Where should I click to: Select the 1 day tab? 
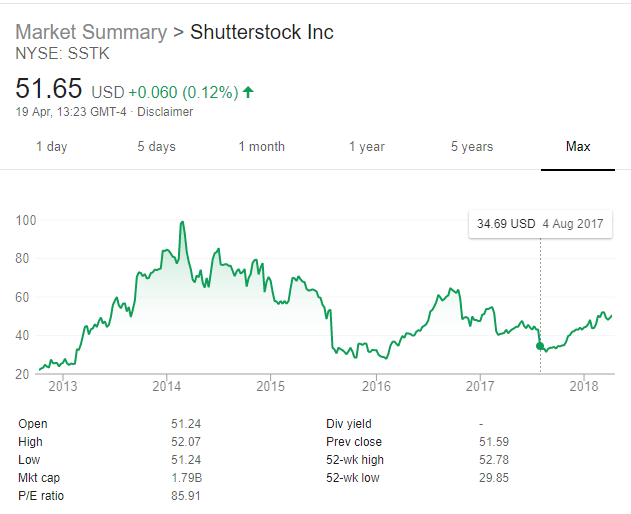[51, 147]
